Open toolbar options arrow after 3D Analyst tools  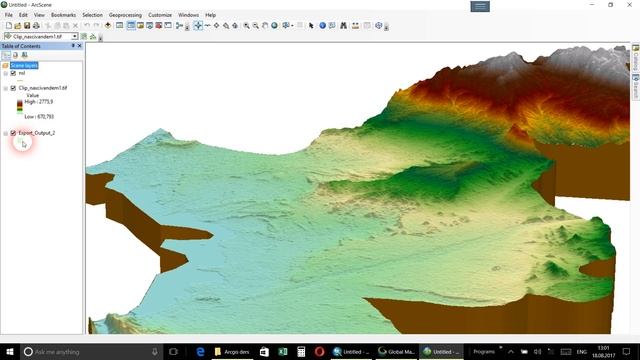(x=100, y=38)
